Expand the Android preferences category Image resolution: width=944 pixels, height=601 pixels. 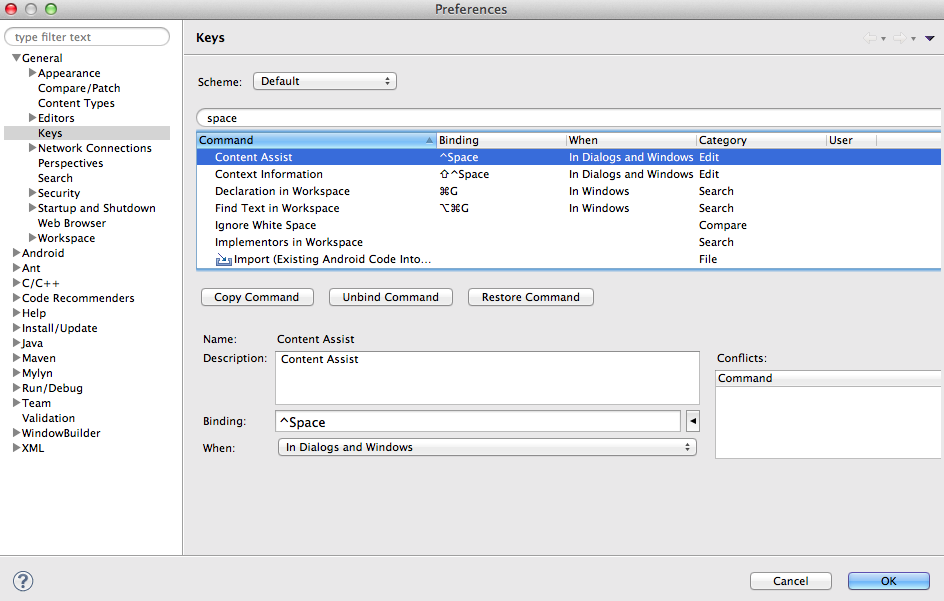point(14,253)
